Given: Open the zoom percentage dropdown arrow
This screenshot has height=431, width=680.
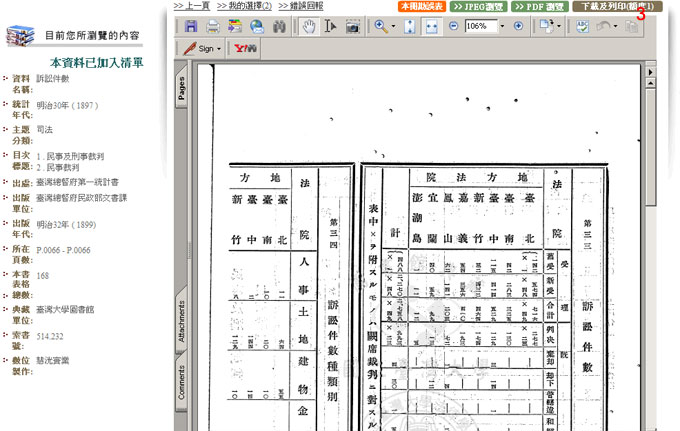Looking at the screenshot, I should pos(500,26).
